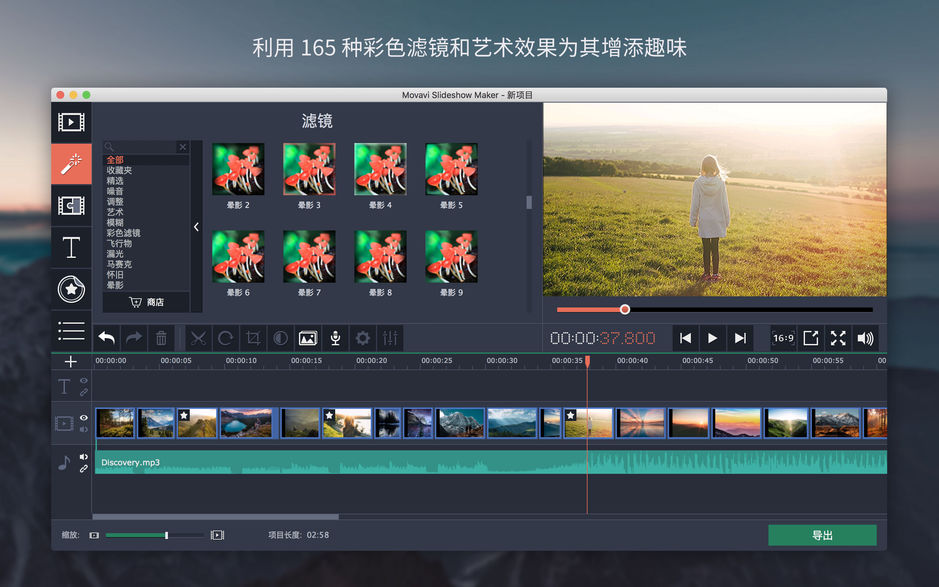Click the undo arrow icon
Image resolution: width=939 pixels, height=587 pixels.
[x=106, y=338]
